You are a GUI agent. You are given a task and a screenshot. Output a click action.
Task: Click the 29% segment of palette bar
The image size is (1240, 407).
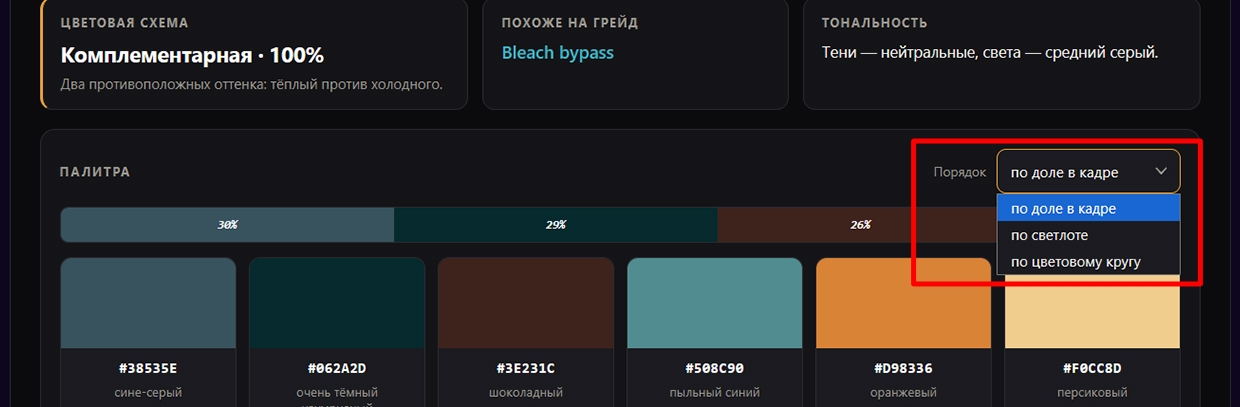coord(556,225)
